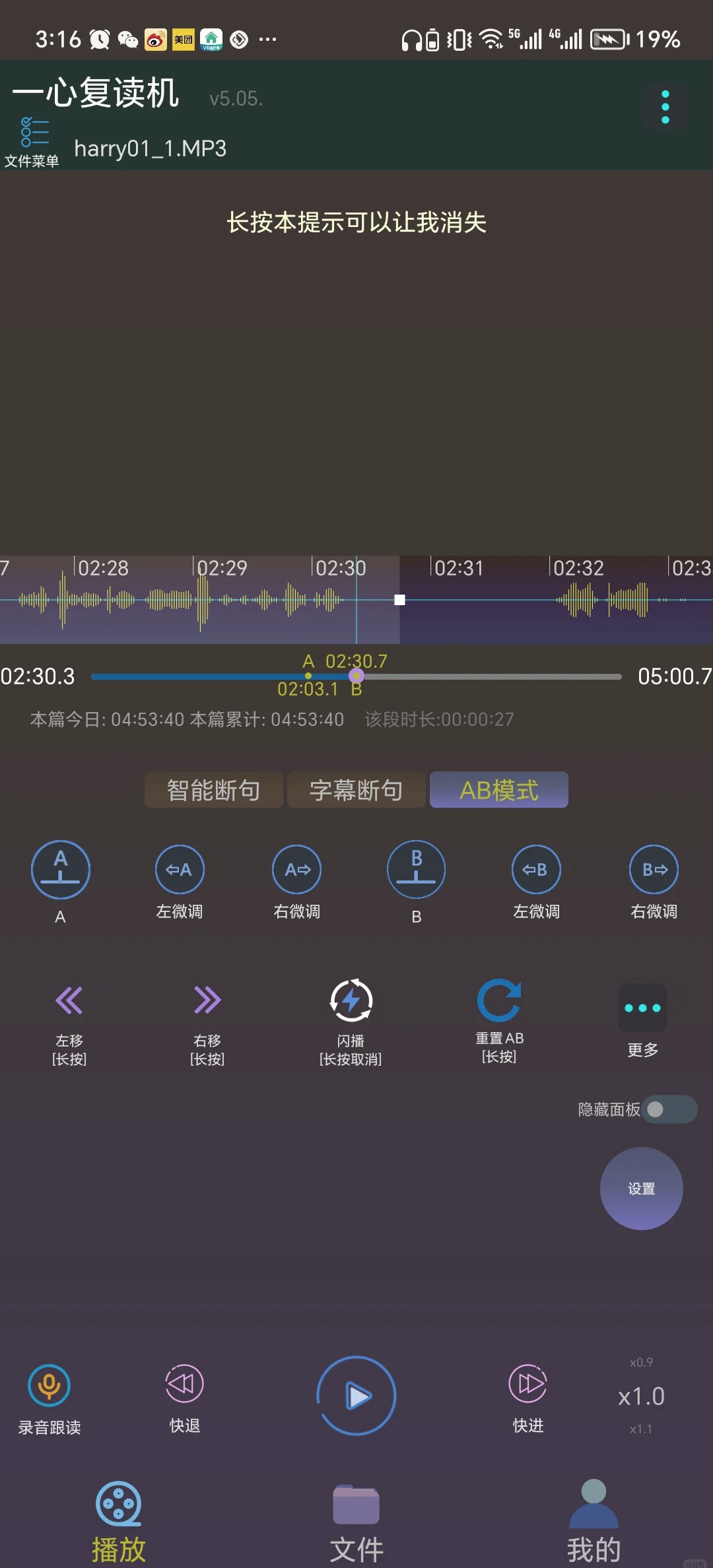The image size is (713, 1568).
Task: Tap the battery indicator in status bar
Action: pos(609,40)
